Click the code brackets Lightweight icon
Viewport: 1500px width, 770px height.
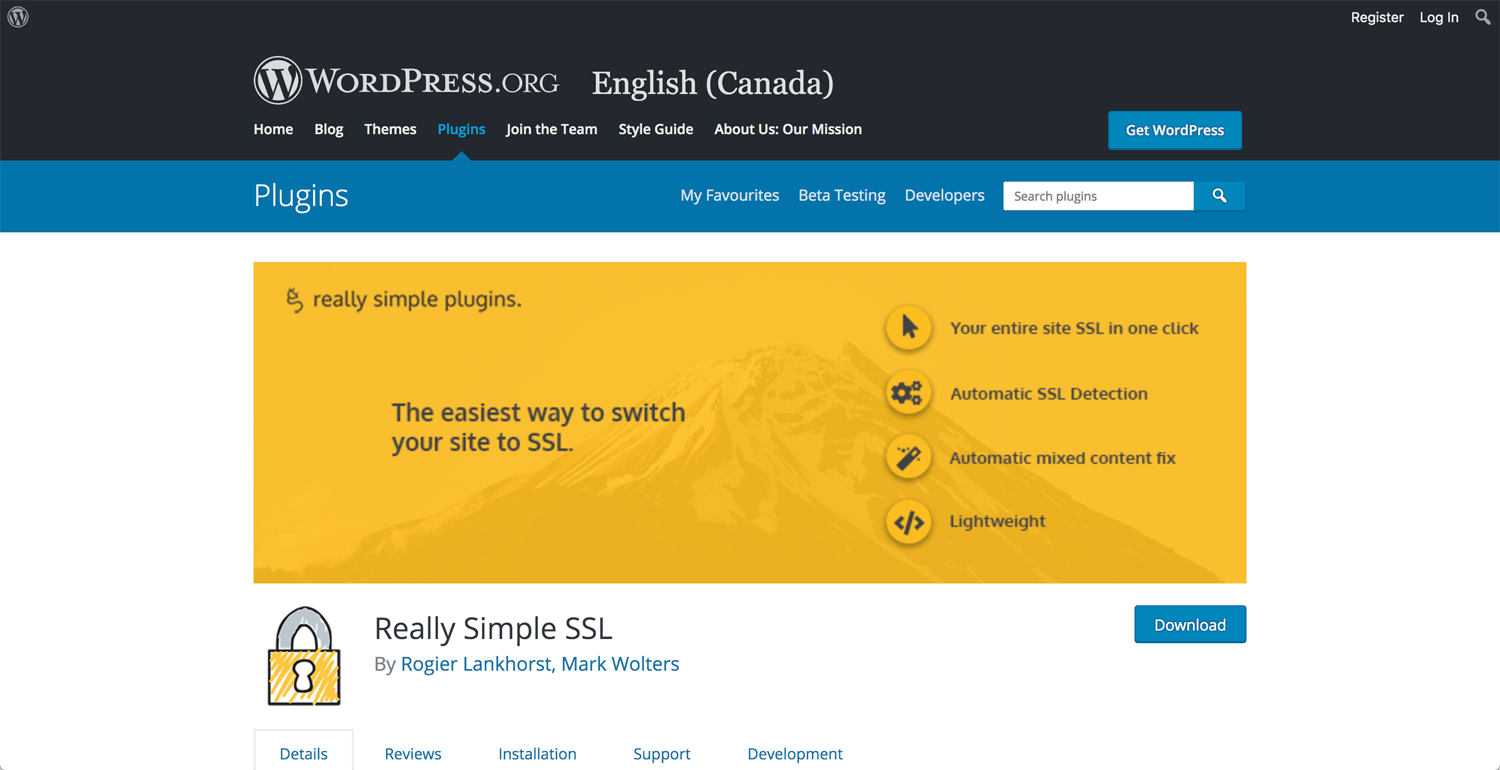pos(908,522)
